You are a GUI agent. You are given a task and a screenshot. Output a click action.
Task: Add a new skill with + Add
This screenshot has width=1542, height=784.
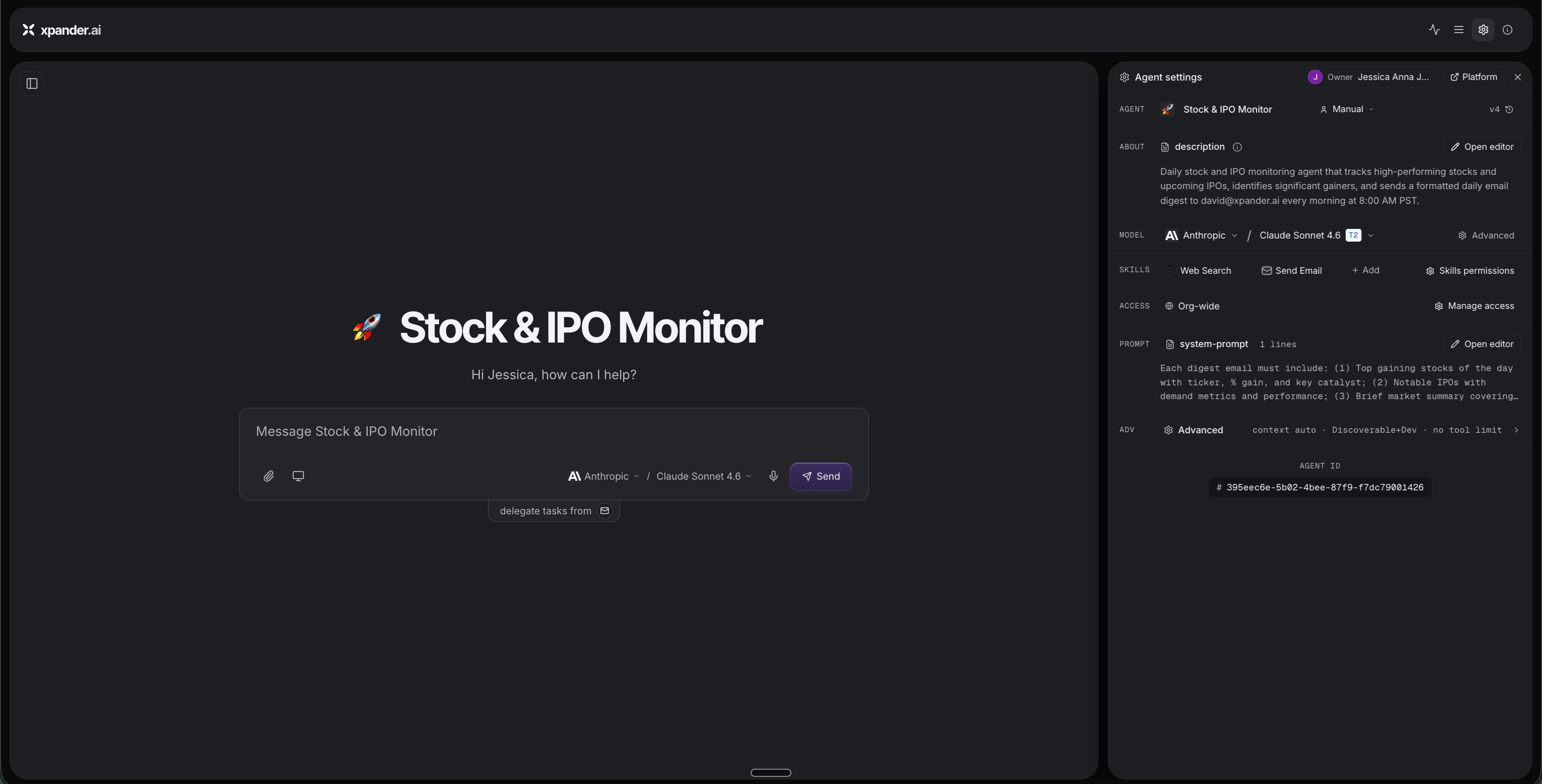click(1366, 271)
